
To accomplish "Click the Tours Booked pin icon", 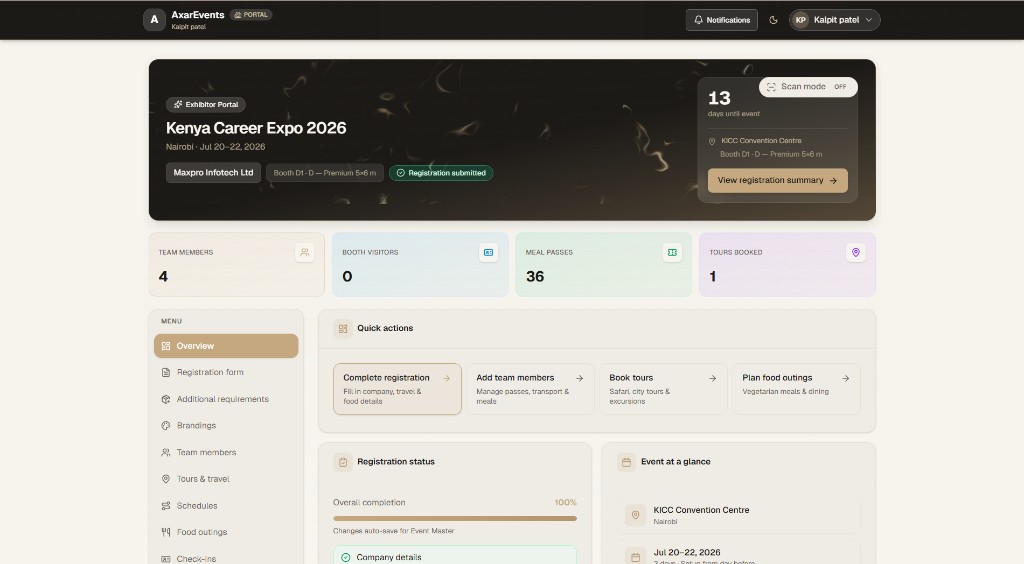I will point(856,252).
